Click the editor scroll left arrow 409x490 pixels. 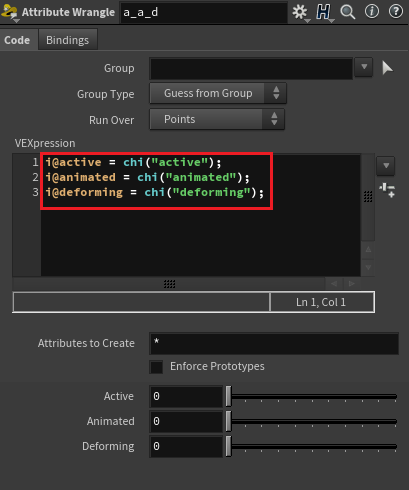(x=334, y=284)
